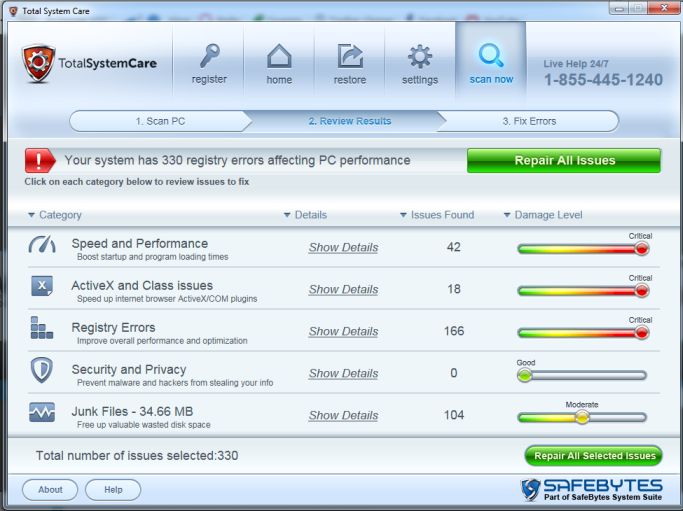This screenshot has width=683, height=511.
Task: Click the issues count 166
Action: coord(454,331)
